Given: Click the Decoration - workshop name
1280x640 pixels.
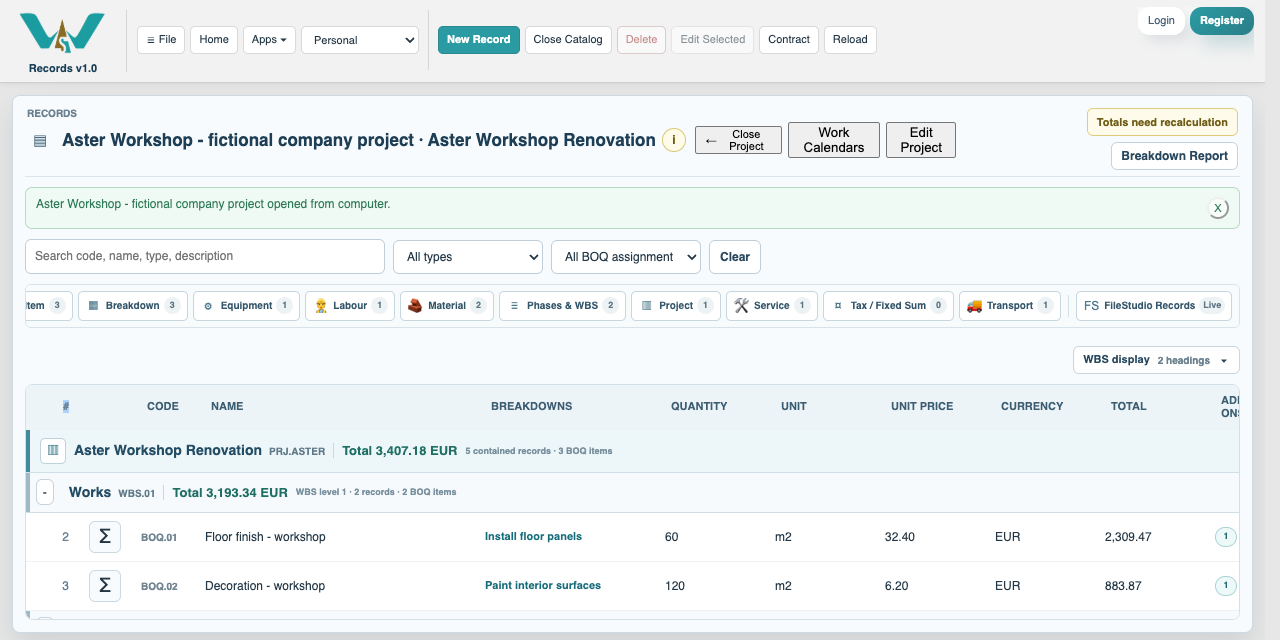Looking at the screenshot, I should coord(265,586).
